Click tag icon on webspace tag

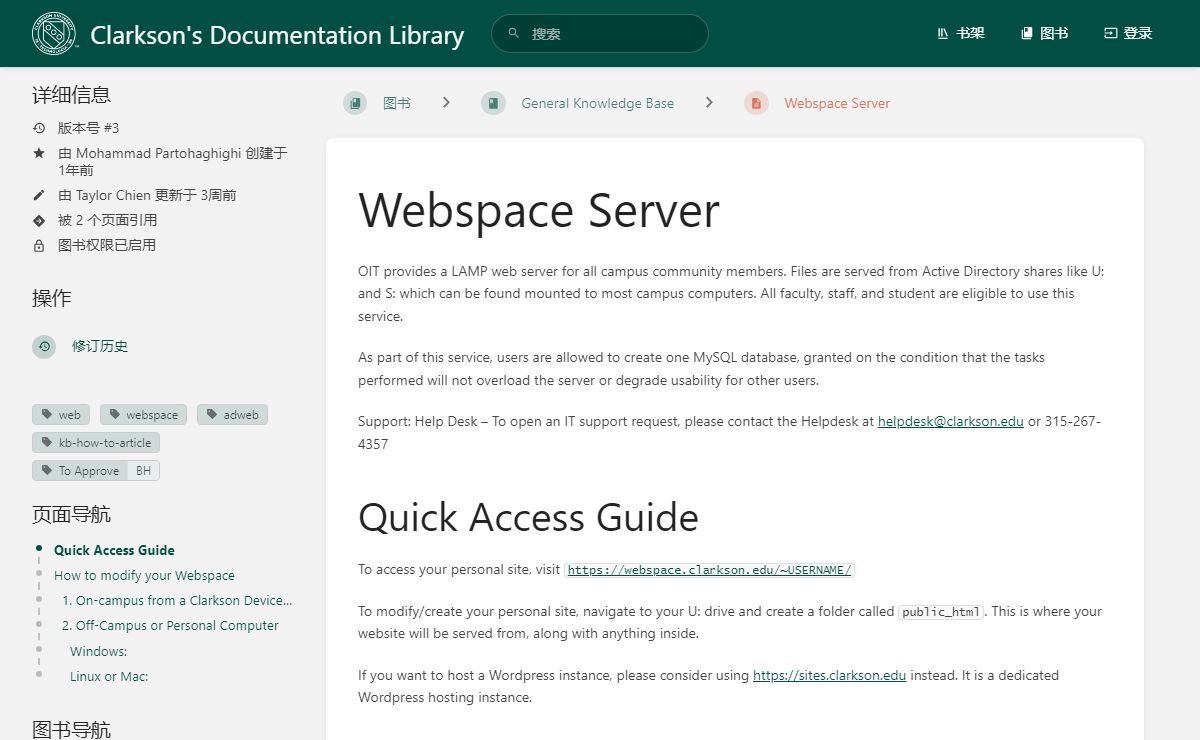pos(114,414)
